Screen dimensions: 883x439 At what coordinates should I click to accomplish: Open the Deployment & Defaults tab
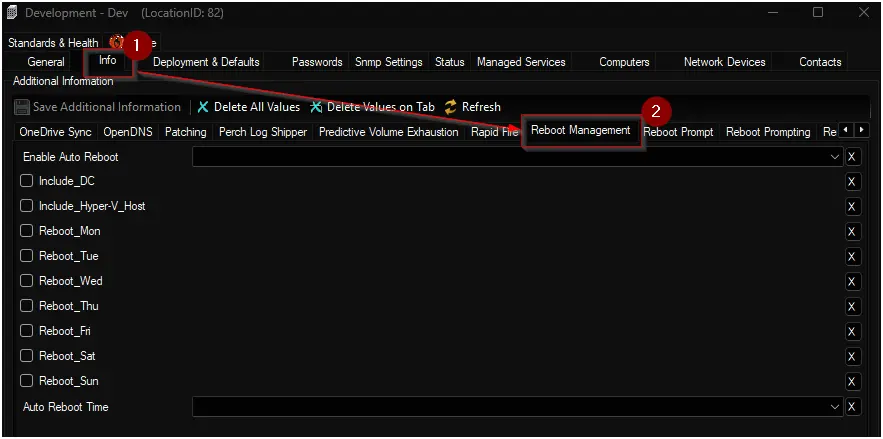click(206, 62)
